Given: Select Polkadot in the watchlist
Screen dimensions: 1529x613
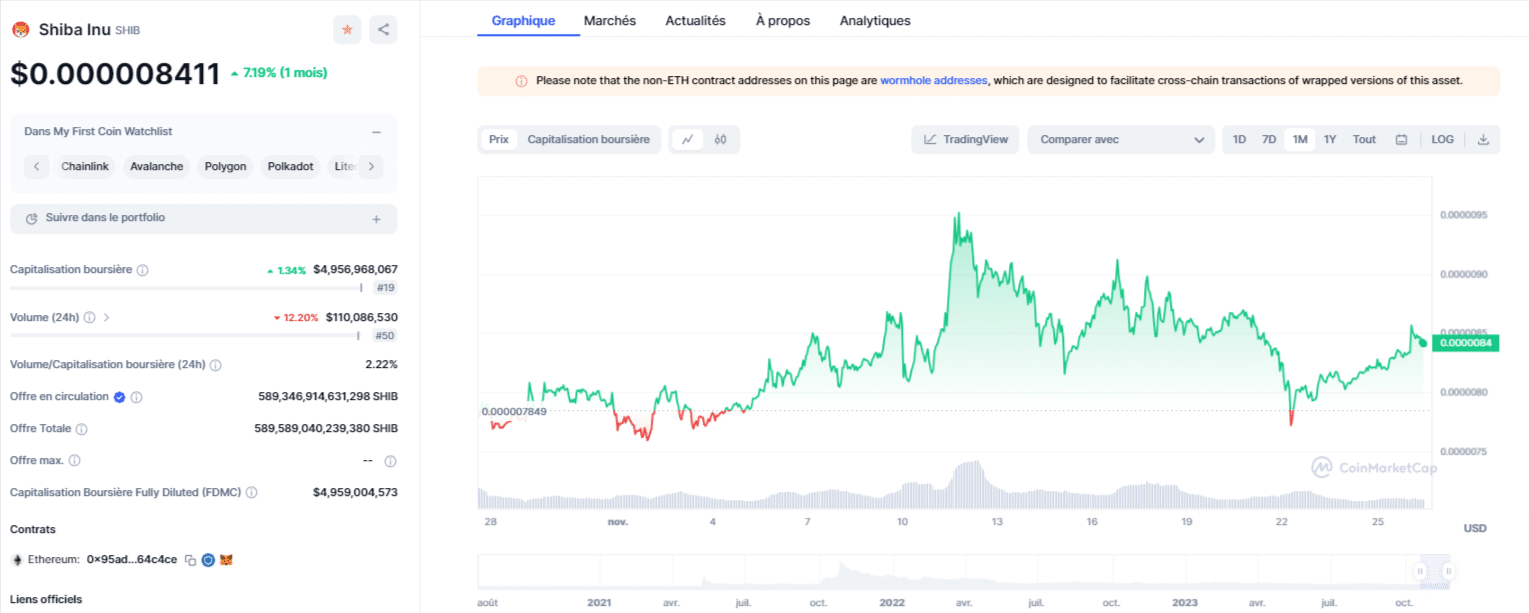Looking at the screenshot, I should [291, 167].
